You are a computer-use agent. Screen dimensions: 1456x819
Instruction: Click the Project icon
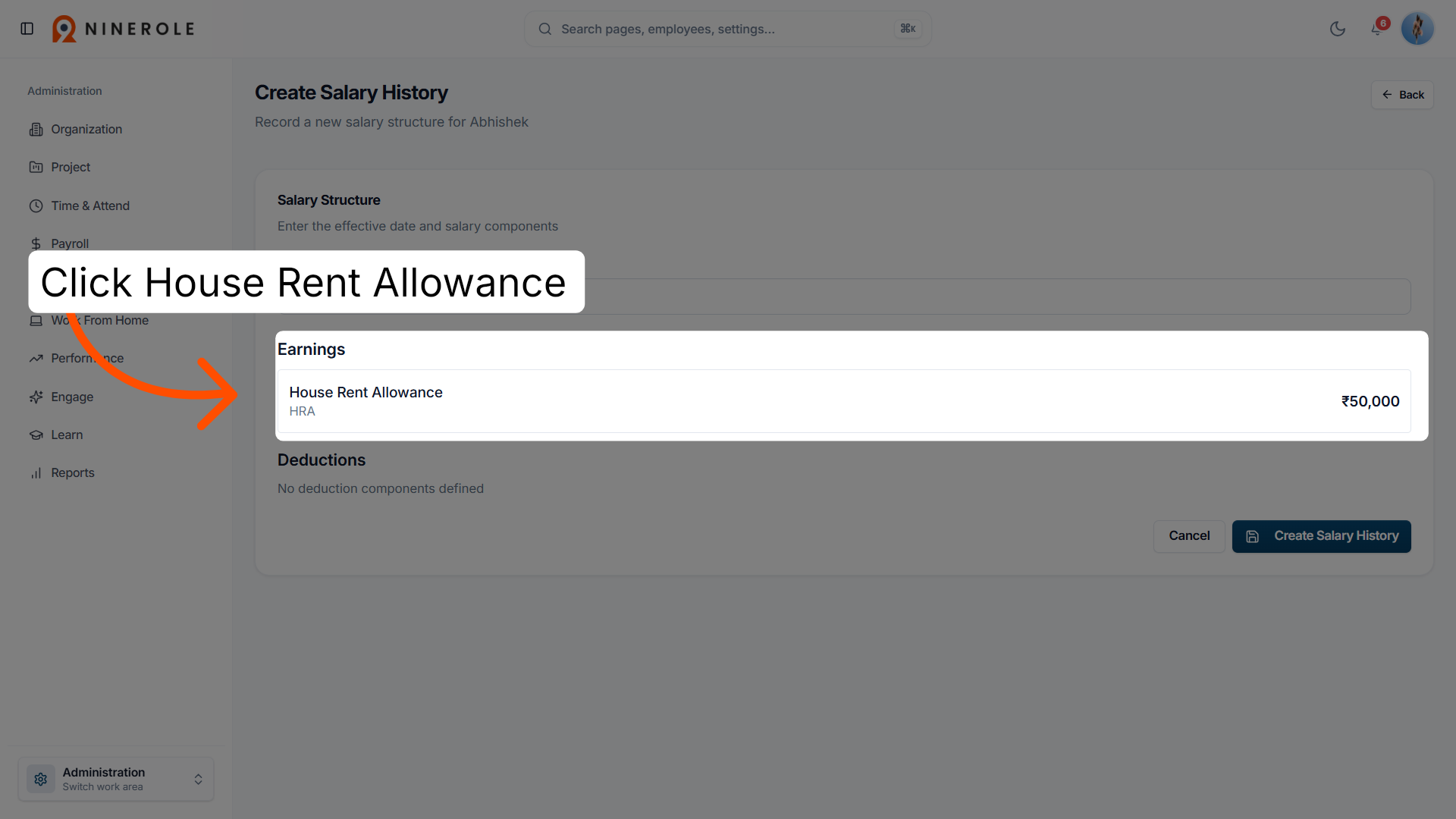point(36,167)
